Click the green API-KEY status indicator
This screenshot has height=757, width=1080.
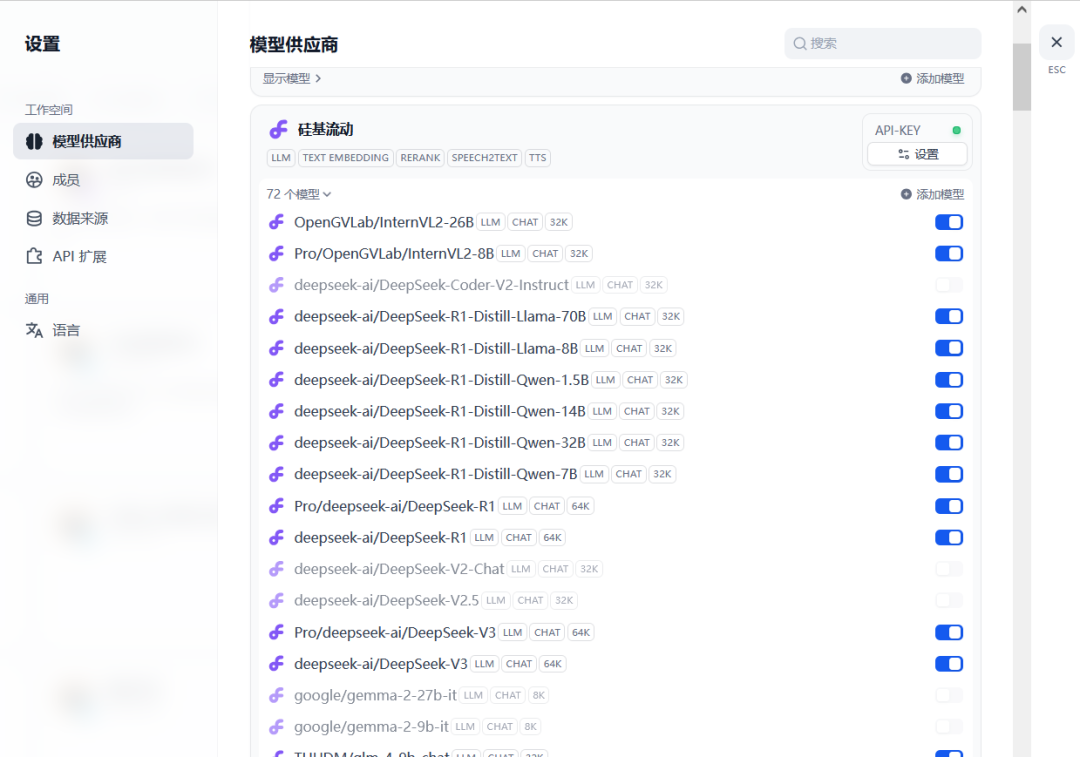(956, 130)
